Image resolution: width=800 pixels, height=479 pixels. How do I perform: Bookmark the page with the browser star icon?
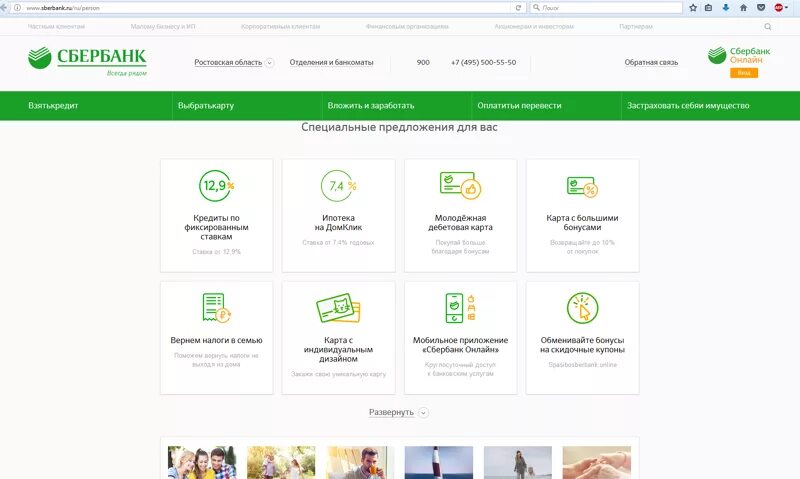693,8
